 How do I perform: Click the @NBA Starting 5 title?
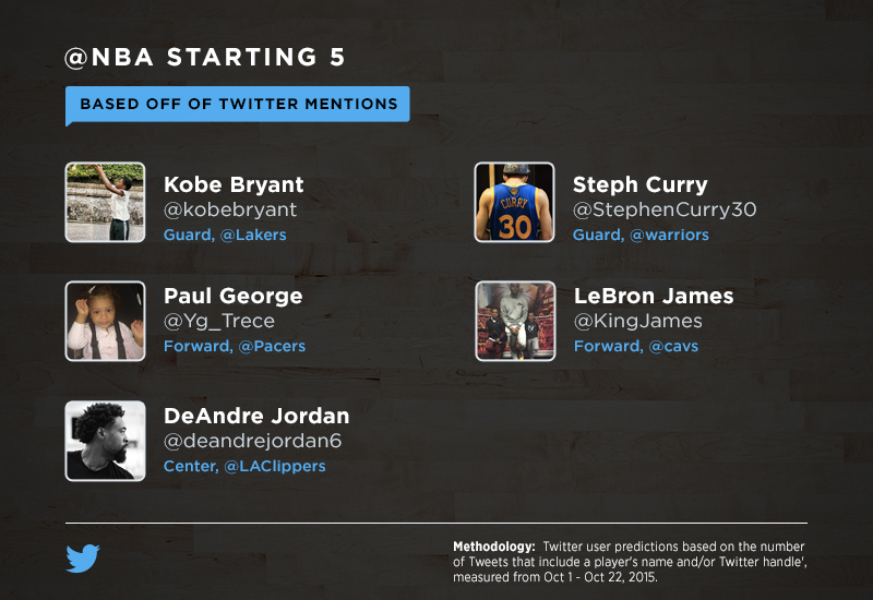coord(205,57)
